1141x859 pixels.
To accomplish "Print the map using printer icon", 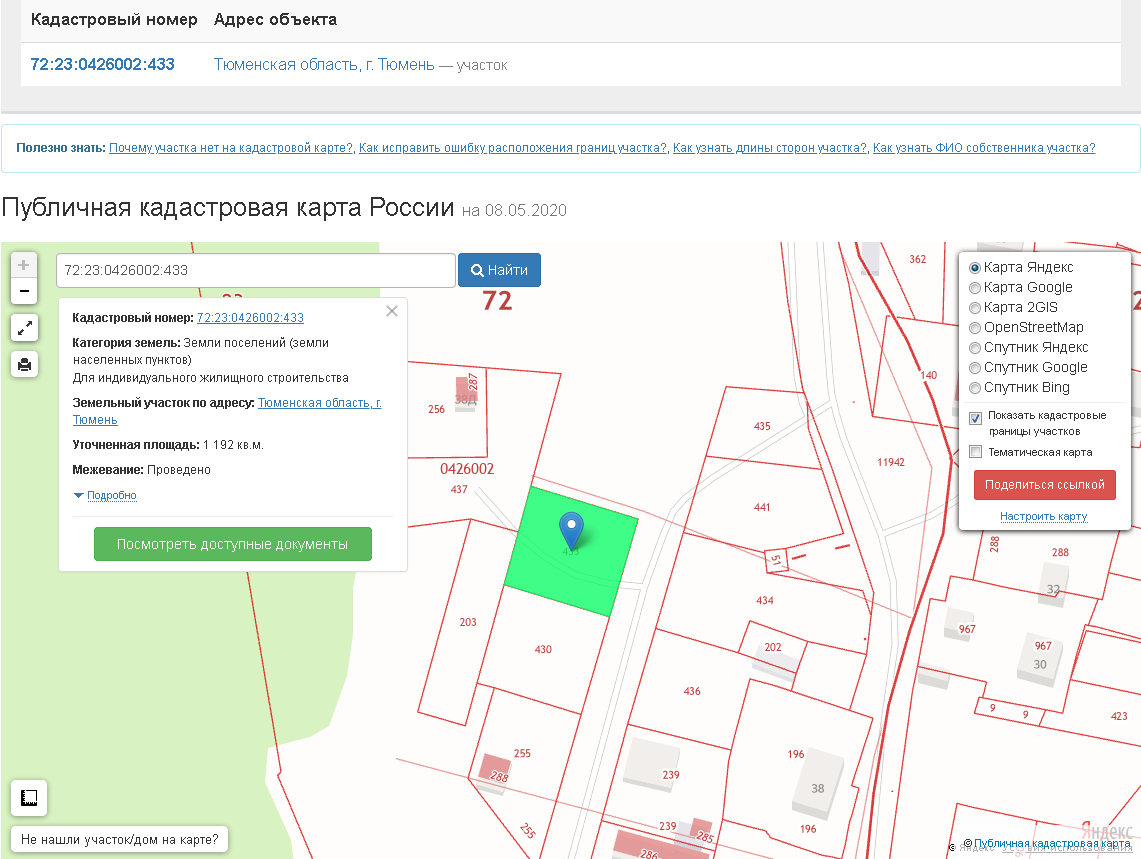I will click(x=25, y=364).
